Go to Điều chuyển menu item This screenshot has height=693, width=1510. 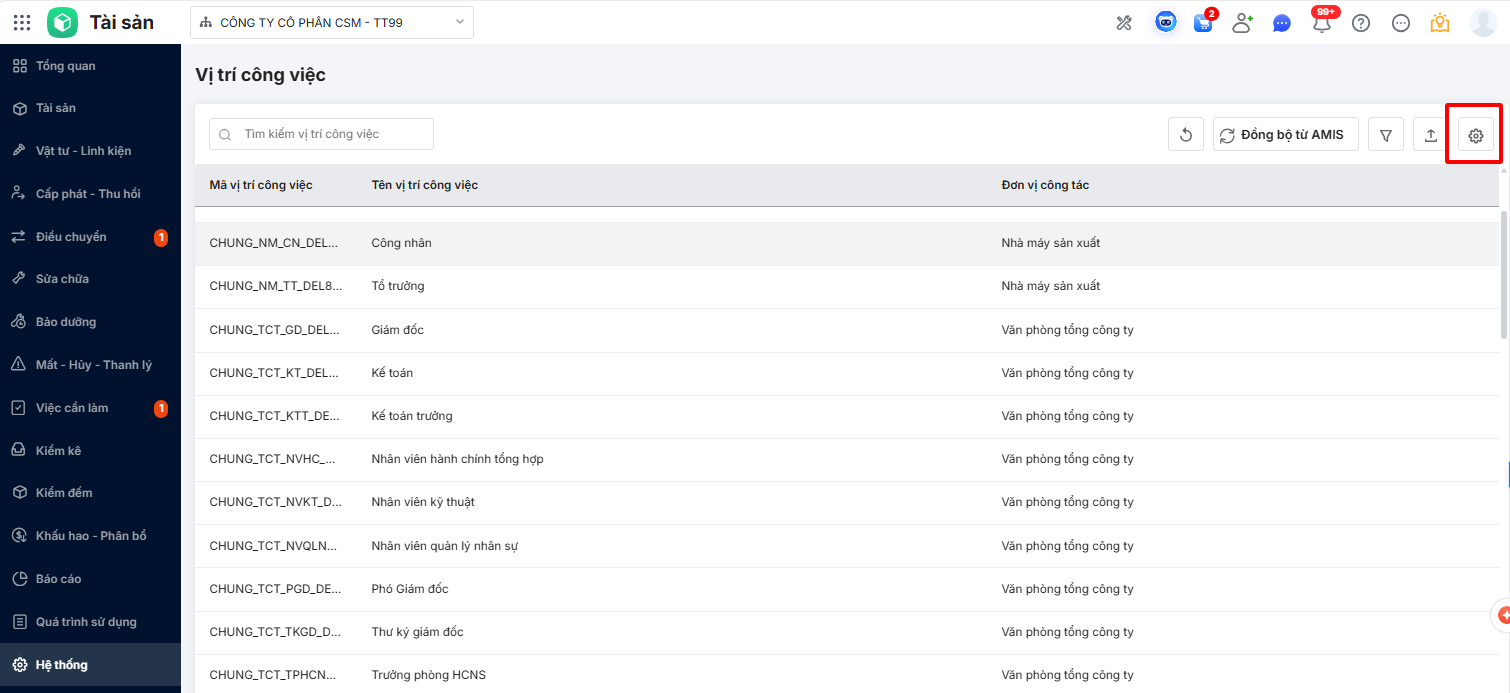tap(71, 237)
